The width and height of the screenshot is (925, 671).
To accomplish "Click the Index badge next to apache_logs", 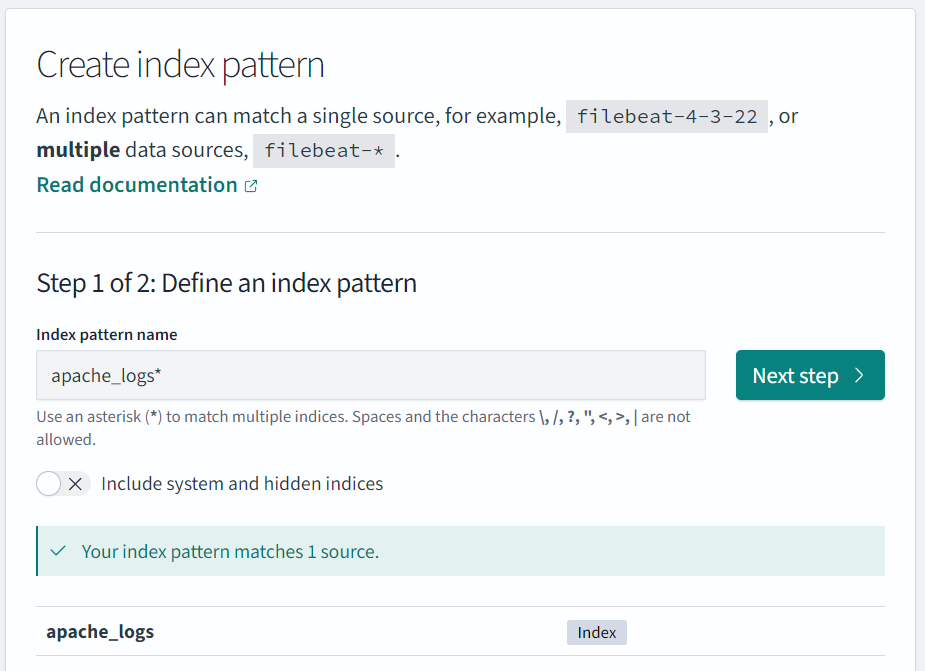I will click(x=596, y=631).
